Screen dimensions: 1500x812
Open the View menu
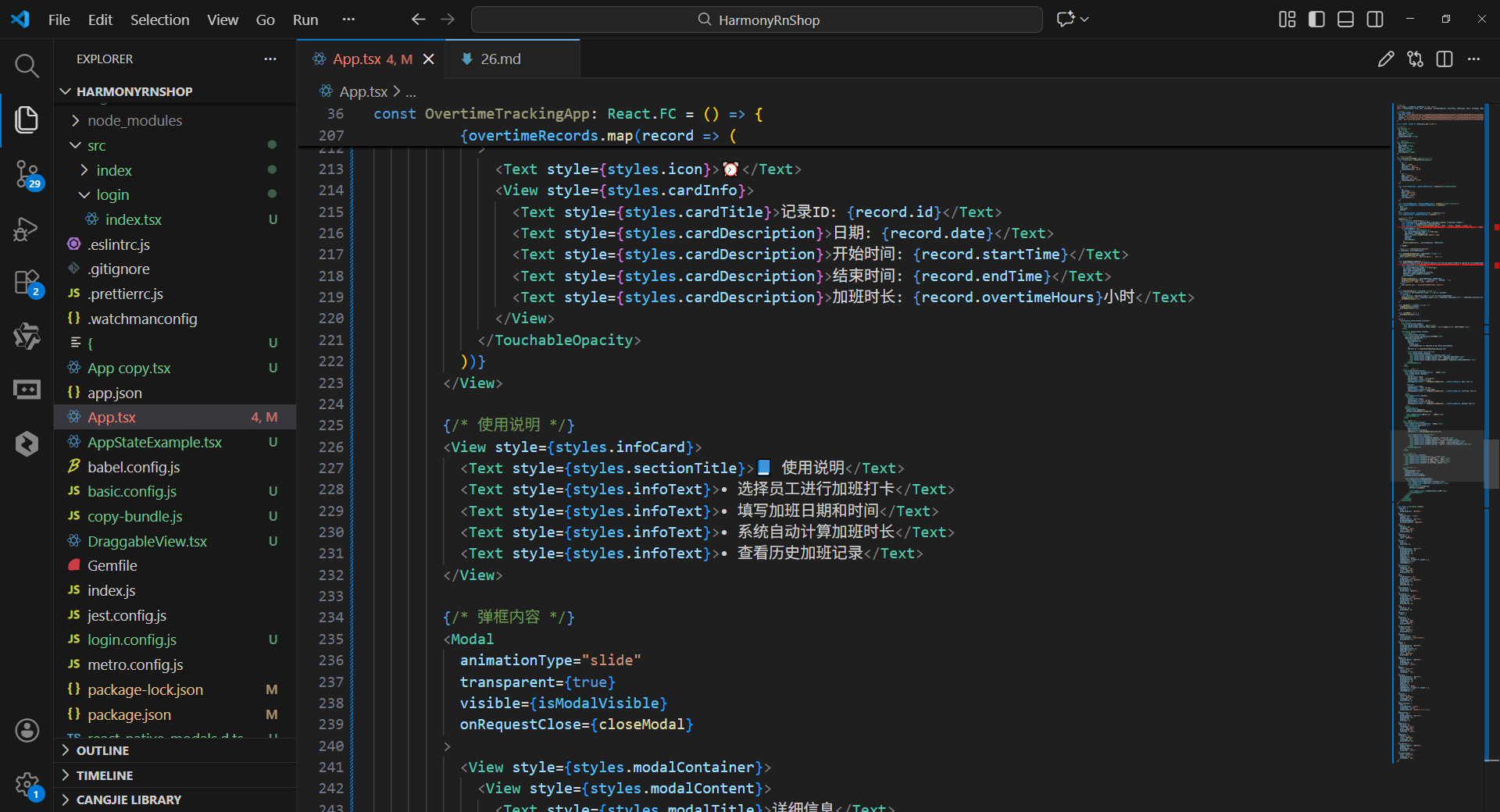pos(223,20)
